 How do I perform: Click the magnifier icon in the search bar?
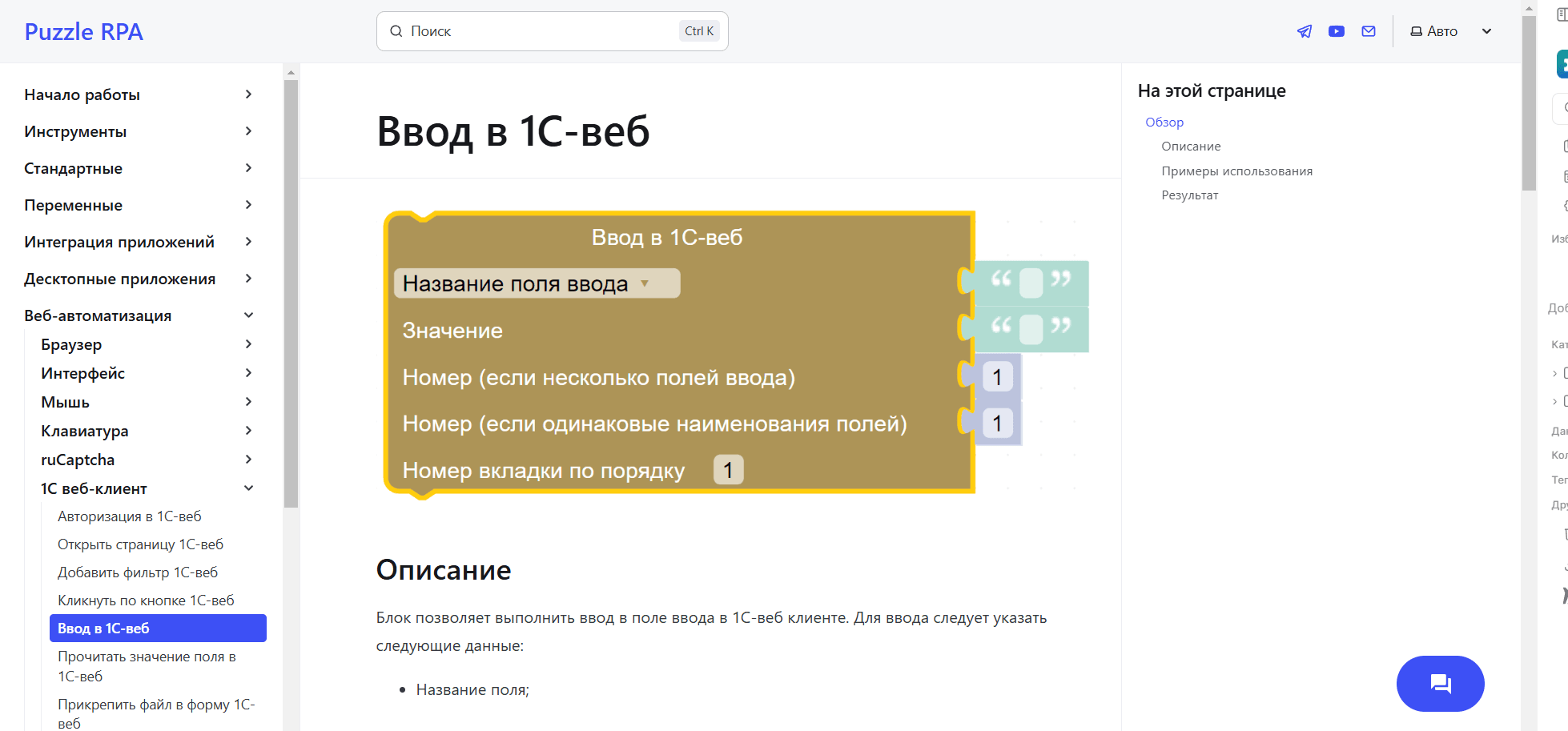pyautogui.click(x=396, y=30)
